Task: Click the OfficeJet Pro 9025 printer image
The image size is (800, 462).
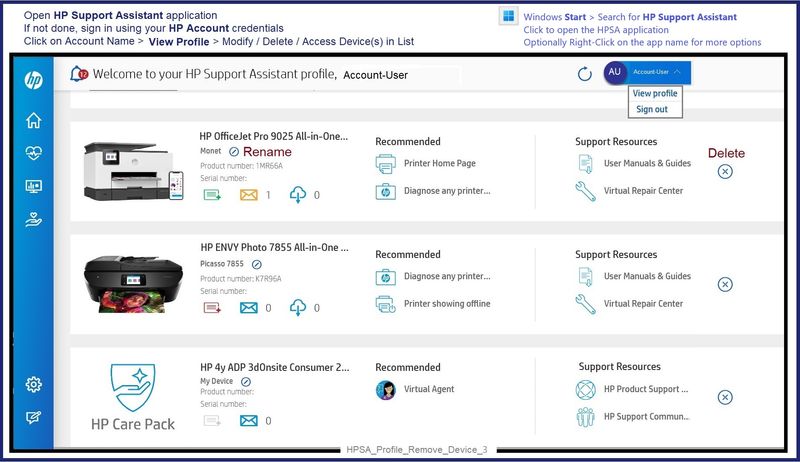Action: [x=134, y=171]
